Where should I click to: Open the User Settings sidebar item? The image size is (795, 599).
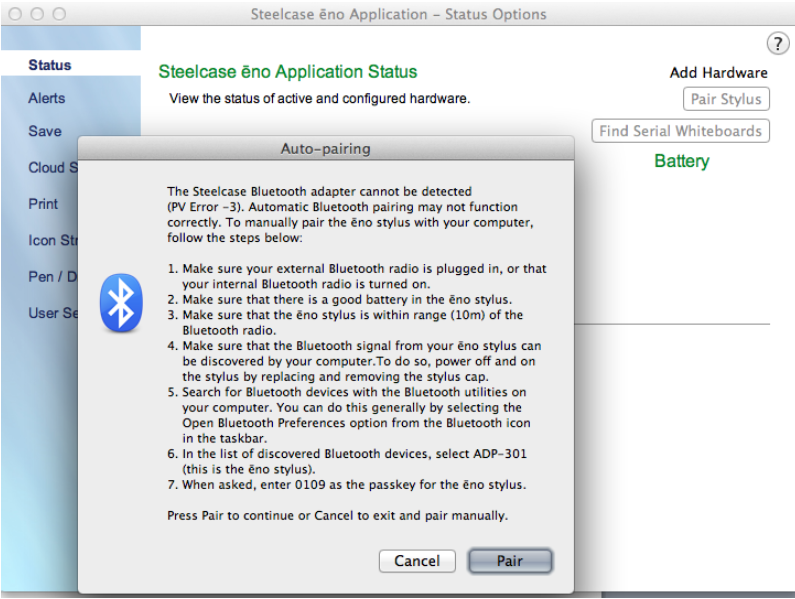click(x=53, y=313)
